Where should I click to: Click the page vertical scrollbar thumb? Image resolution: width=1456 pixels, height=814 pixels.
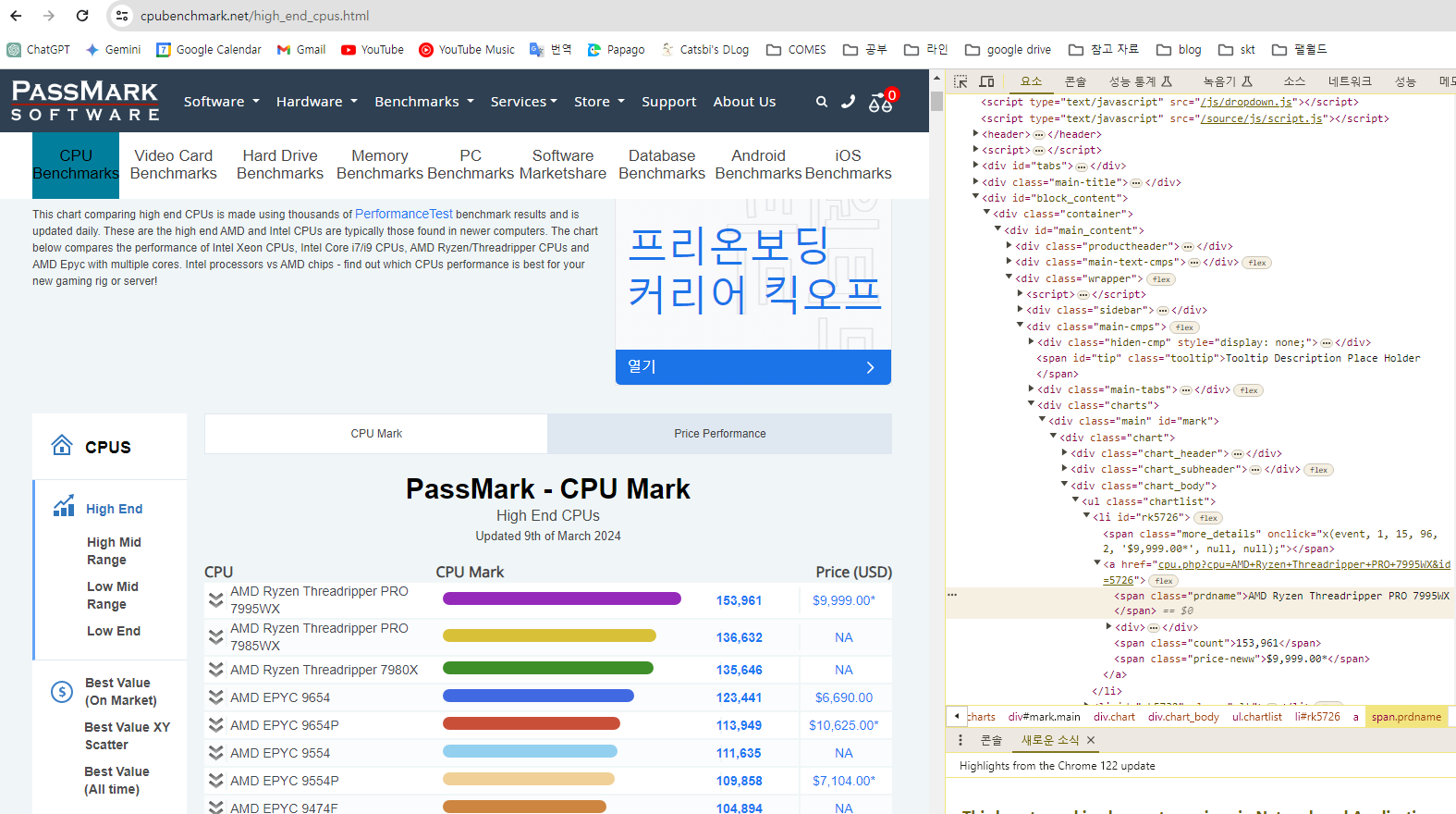[936, 100]
